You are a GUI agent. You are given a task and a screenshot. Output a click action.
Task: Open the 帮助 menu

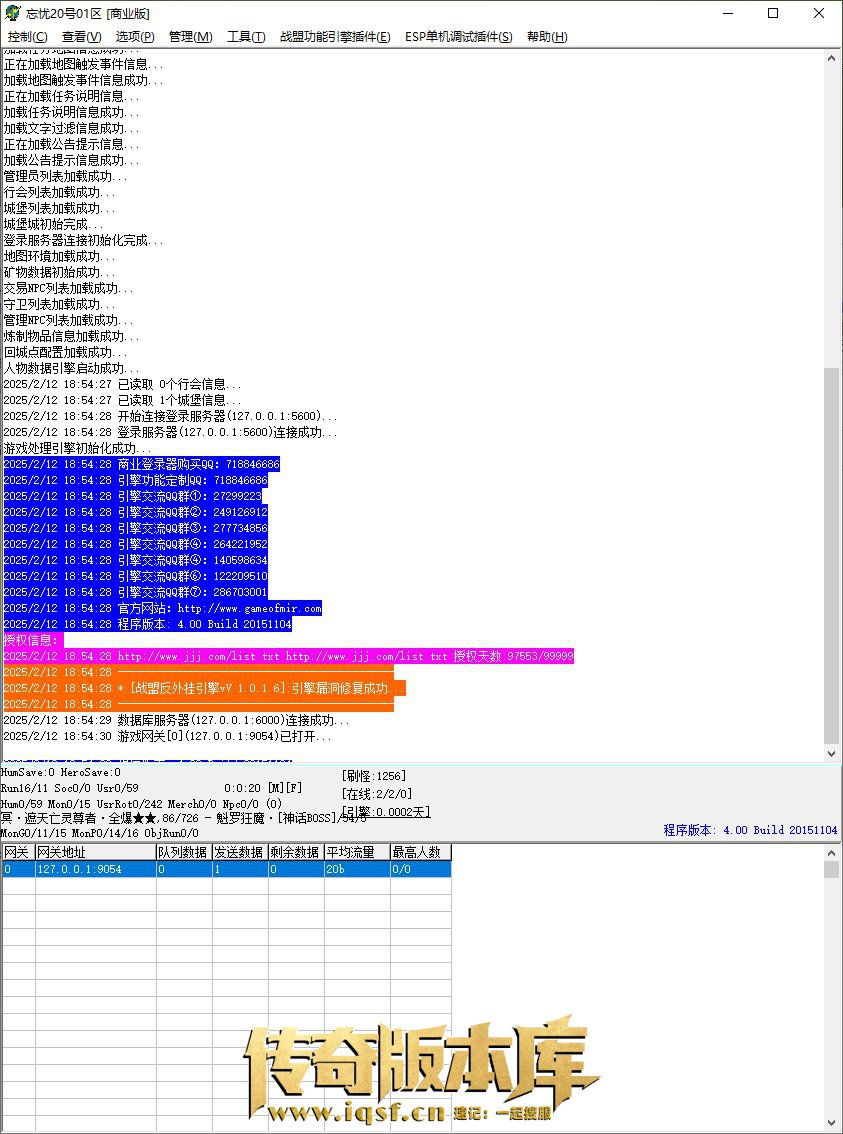point(546,37)
